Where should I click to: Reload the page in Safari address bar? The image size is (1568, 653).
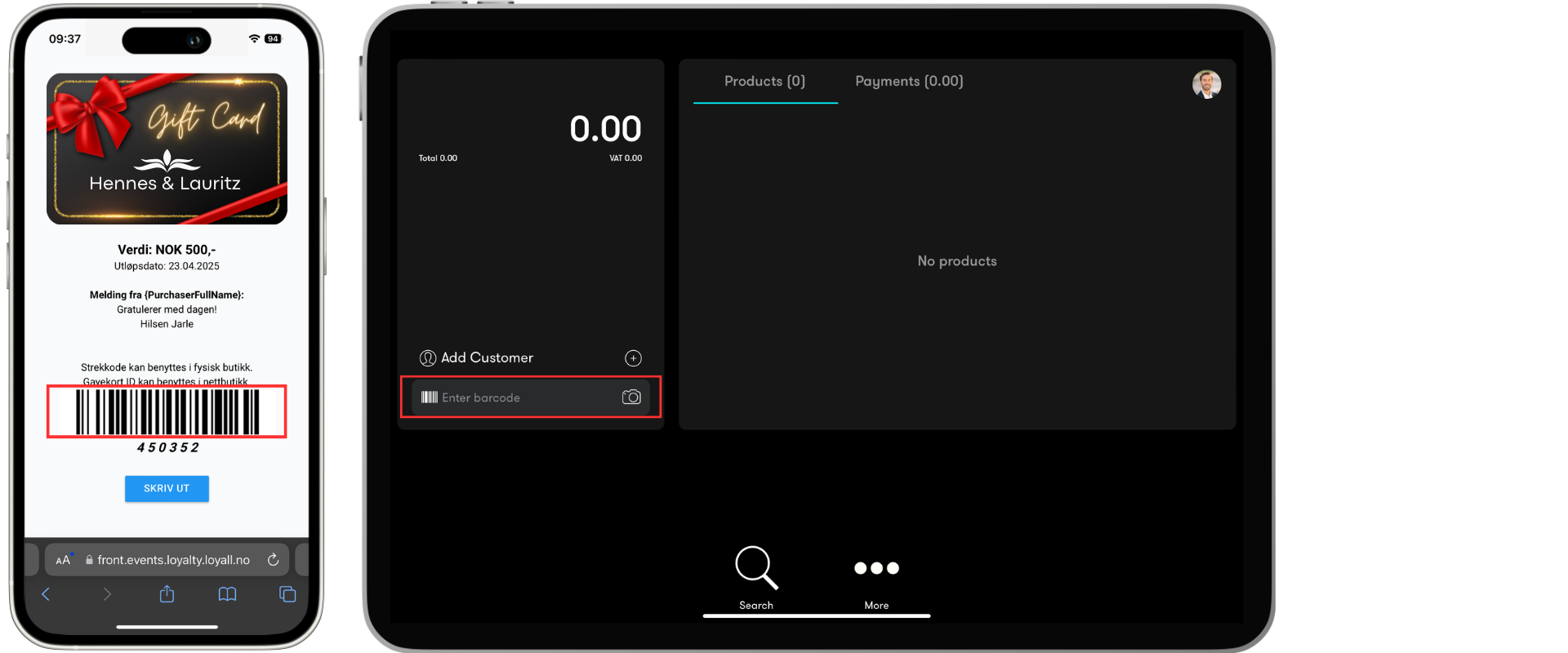274,560
